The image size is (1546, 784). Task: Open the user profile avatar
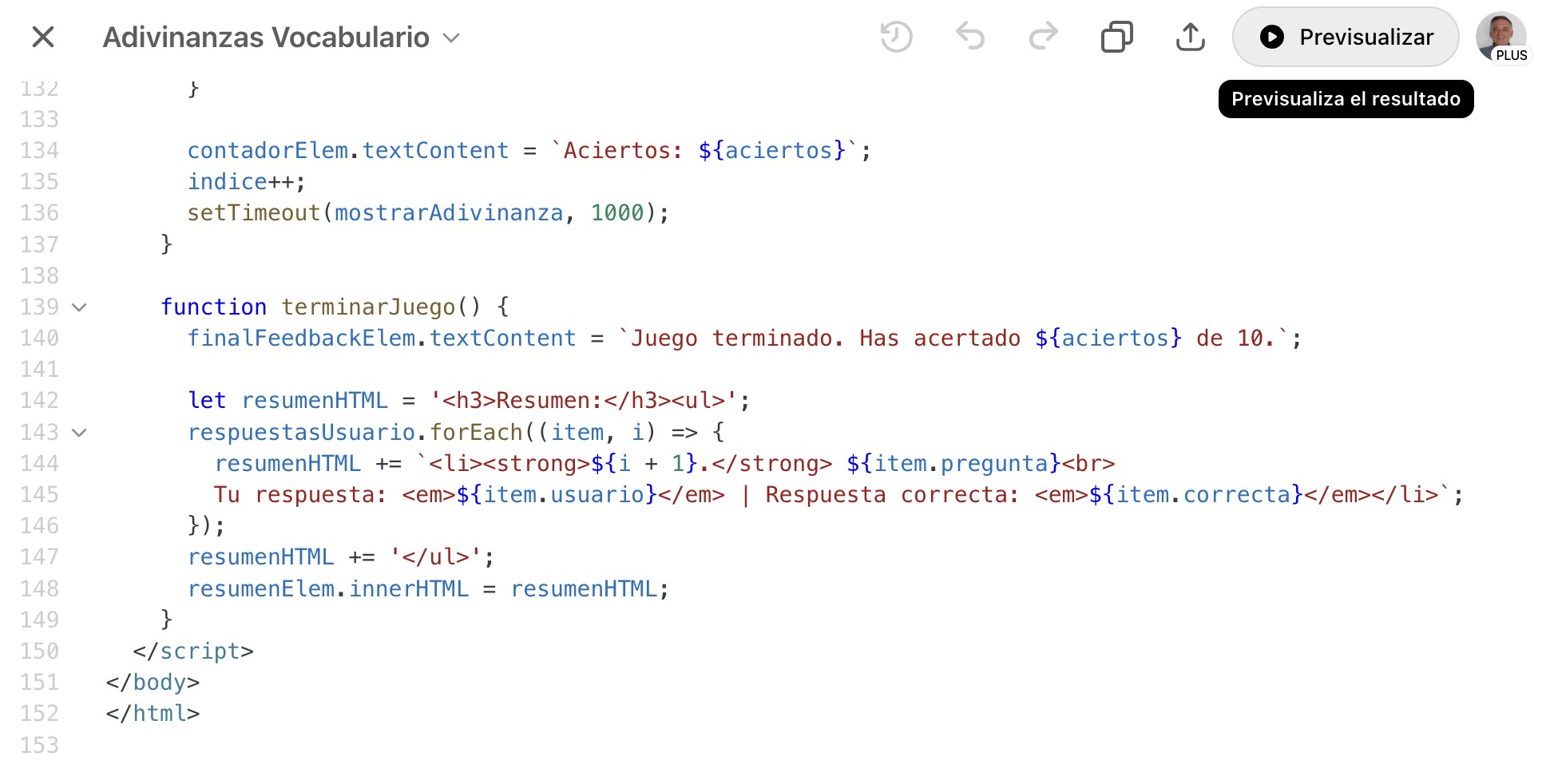click(x=1500, y=36)
